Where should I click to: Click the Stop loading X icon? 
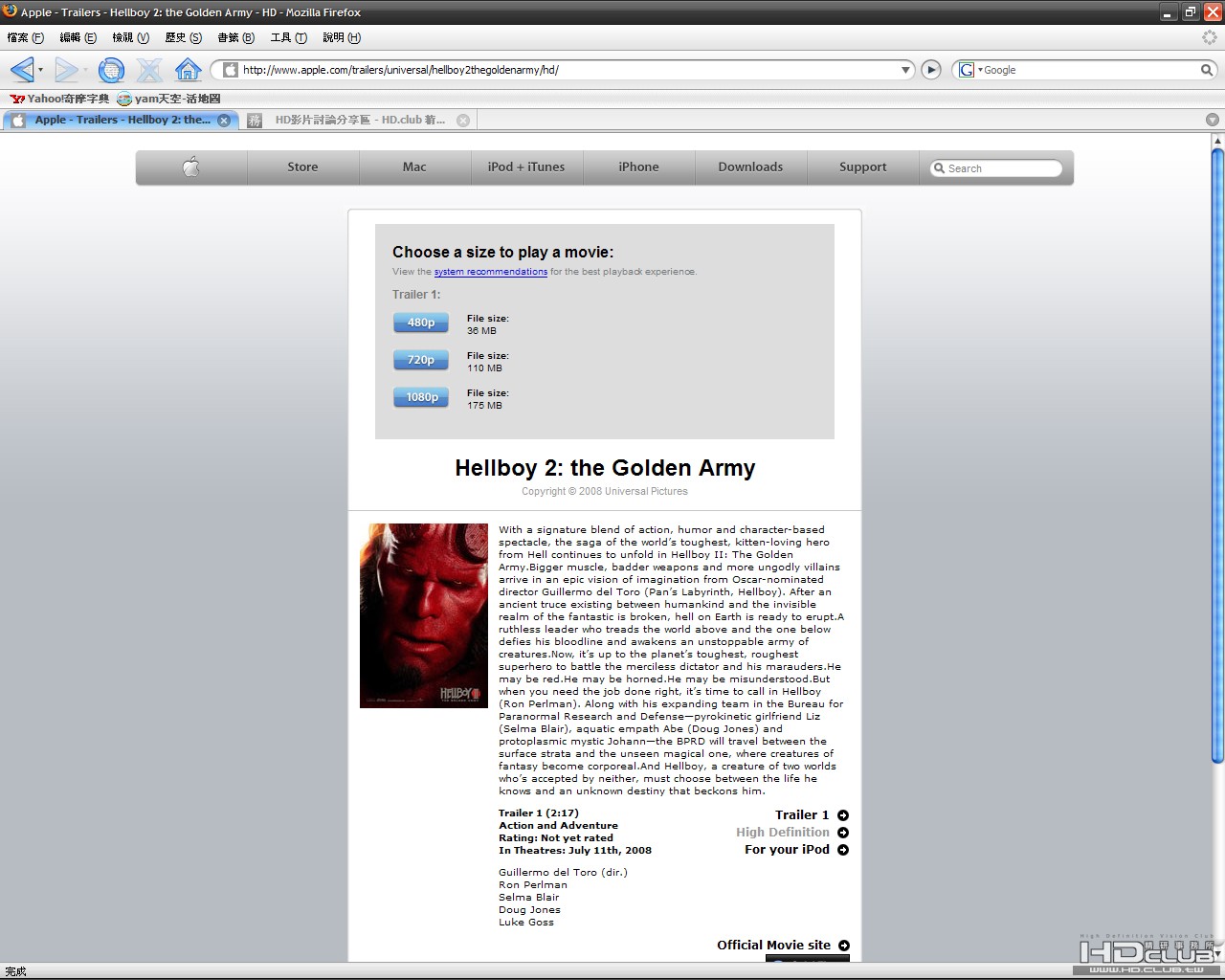point(149,70)
